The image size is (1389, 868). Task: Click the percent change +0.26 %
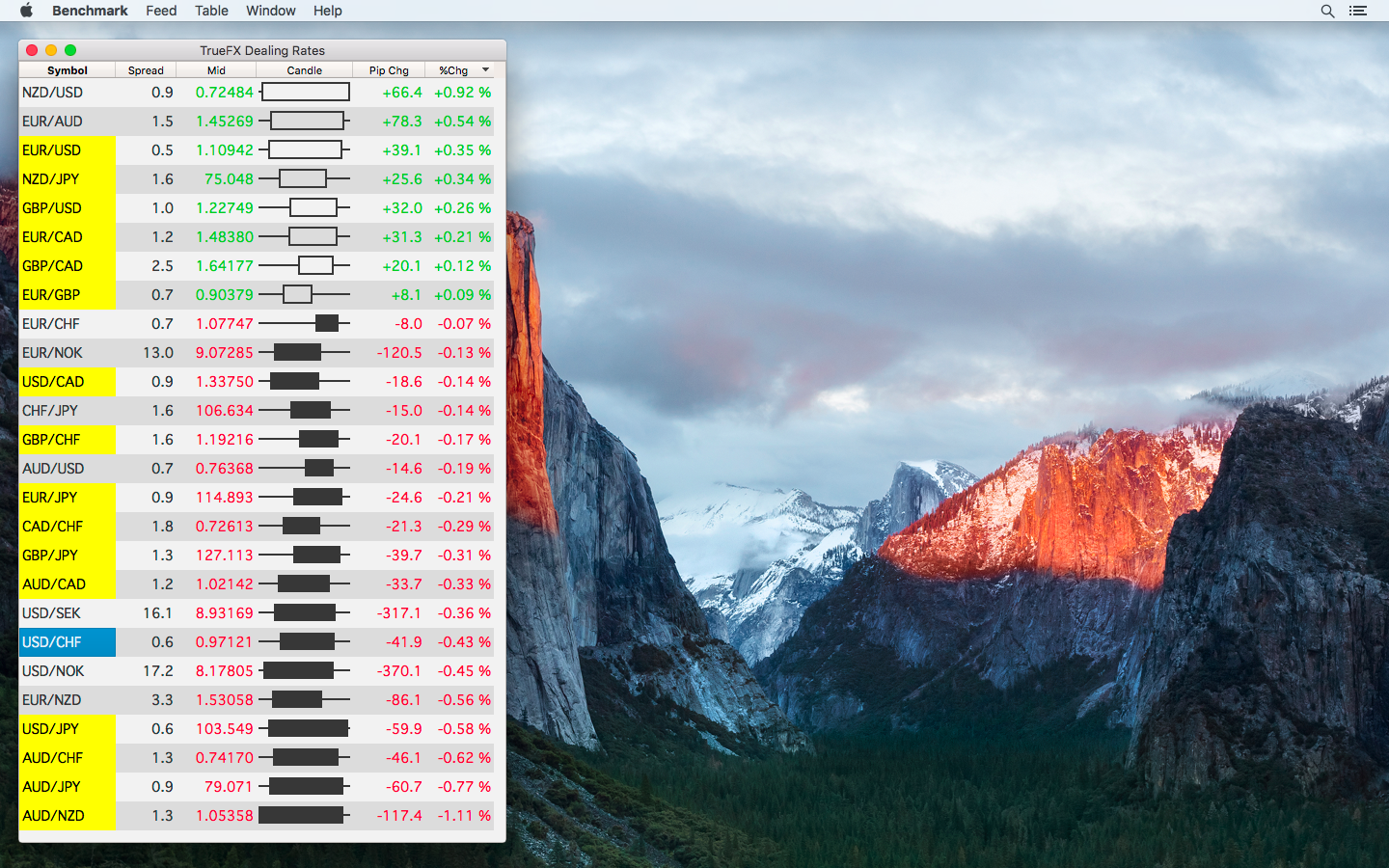(x=462, y=208)
